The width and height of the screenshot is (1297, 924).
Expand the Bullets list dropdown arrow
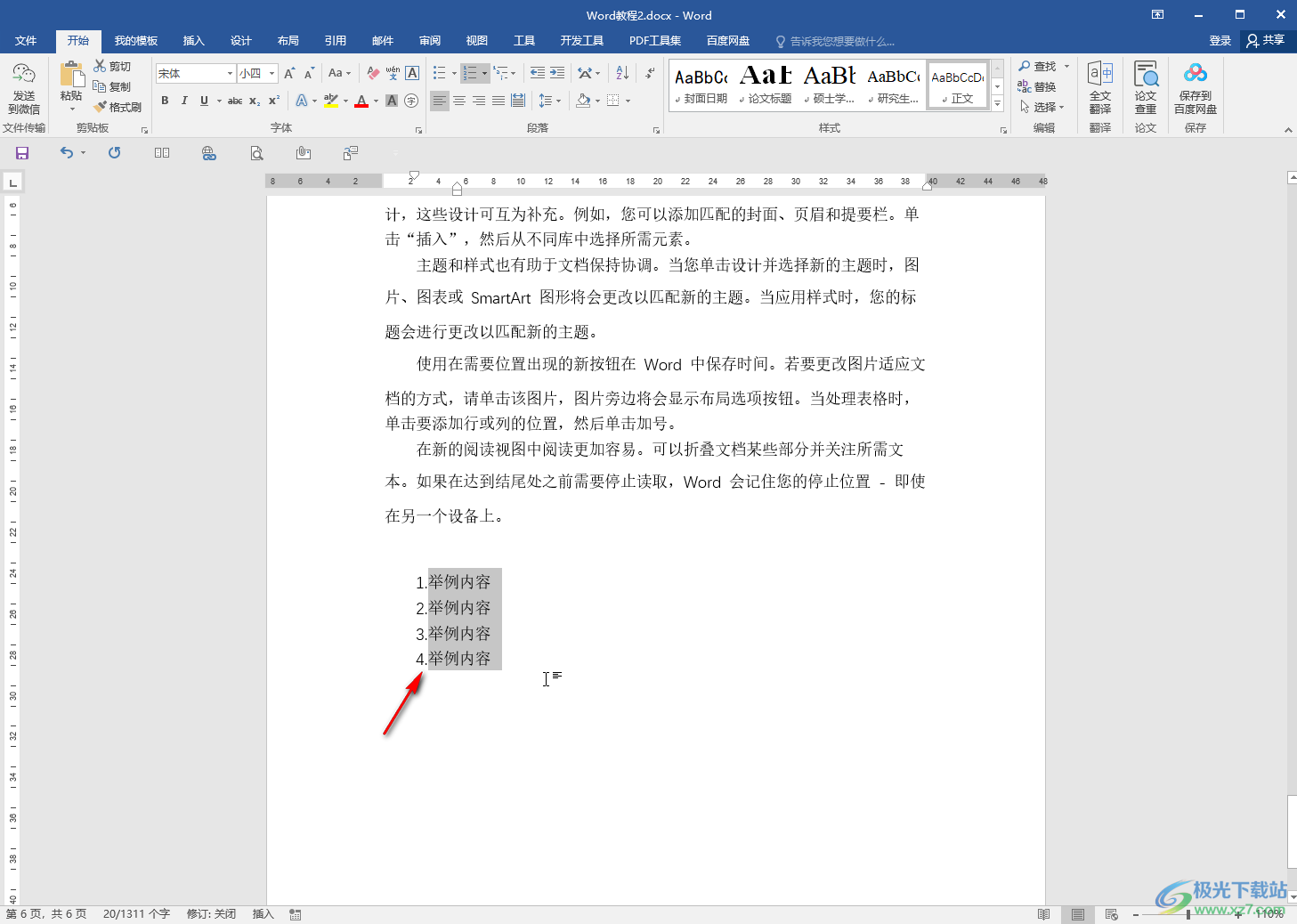454,73
